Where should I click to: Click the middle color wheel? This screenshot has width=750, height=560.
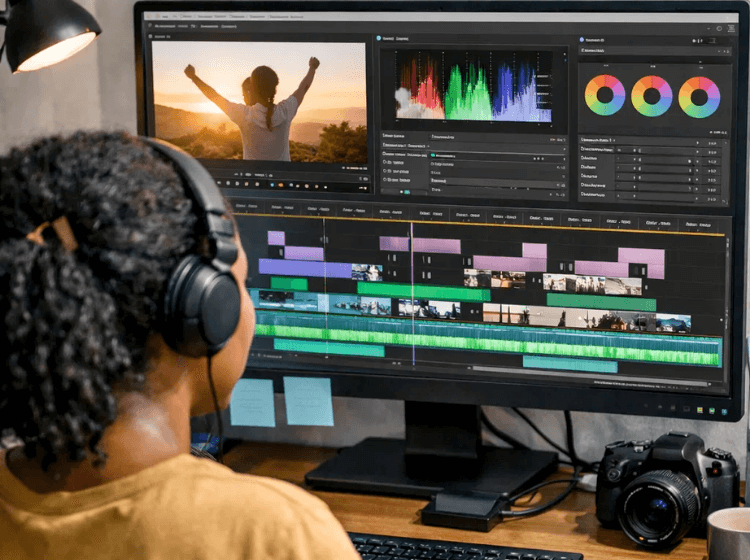(x=652, y=96)
